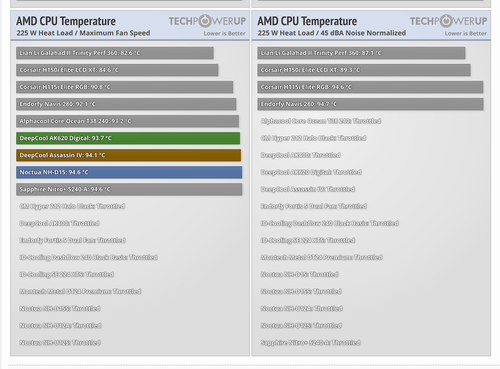Screen dimensions: 500x369
Task: Click Corsair H115i Elite RGB 94.6 °C bar
Action: [370, 87]
